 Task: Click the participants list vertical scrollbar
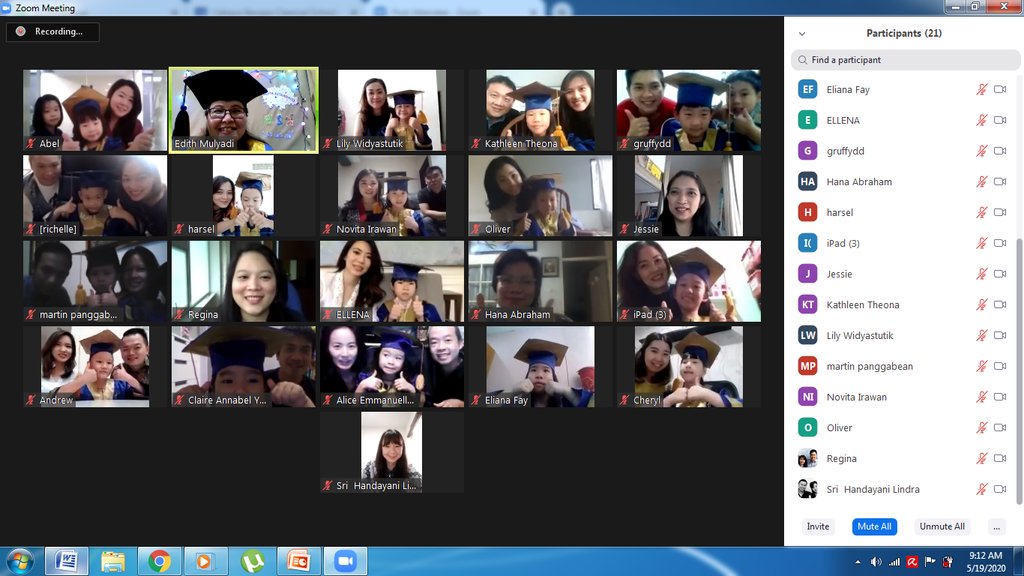click(1018, 300)
